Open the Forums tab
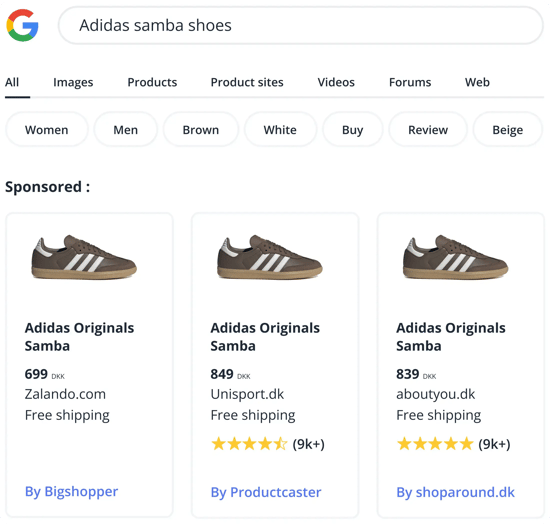 pos(410,82)
